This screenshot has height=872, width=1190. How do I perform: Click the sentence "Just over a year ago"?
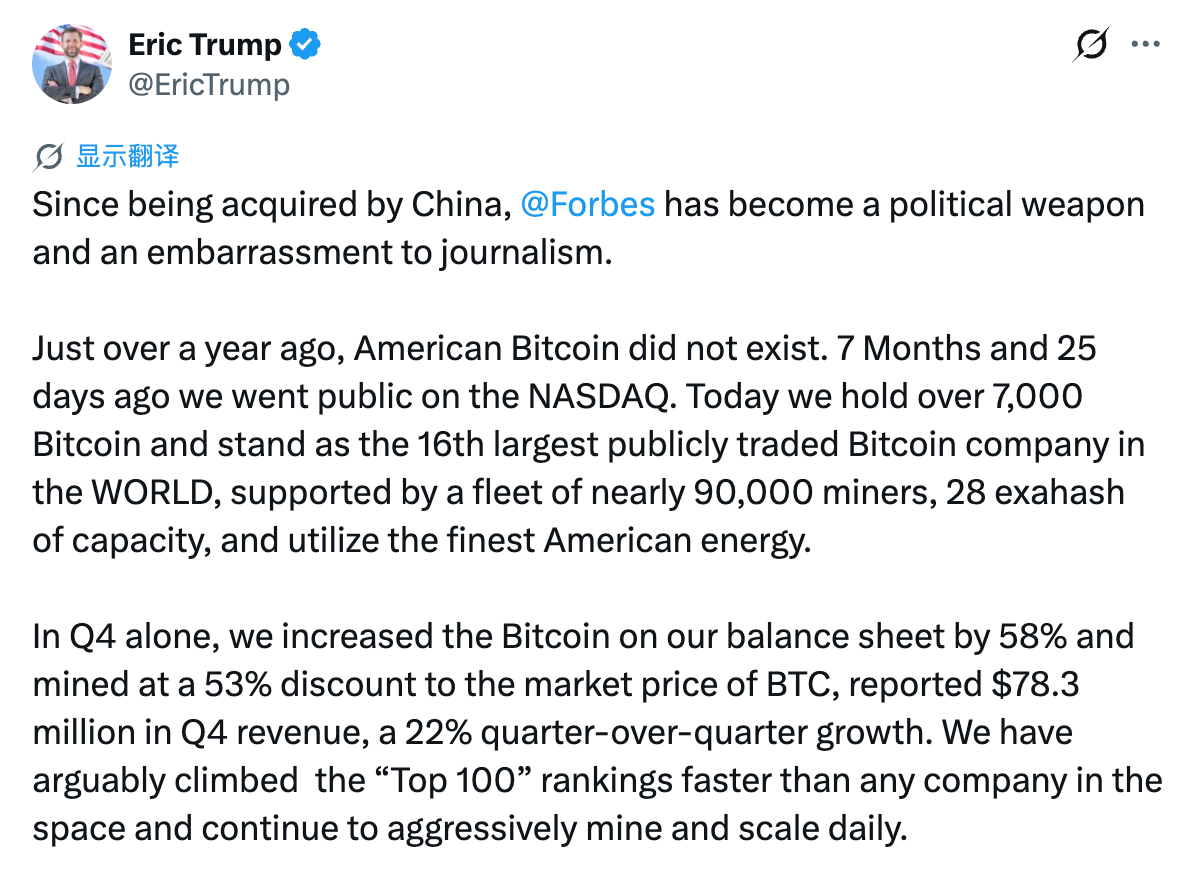(190, 349)
